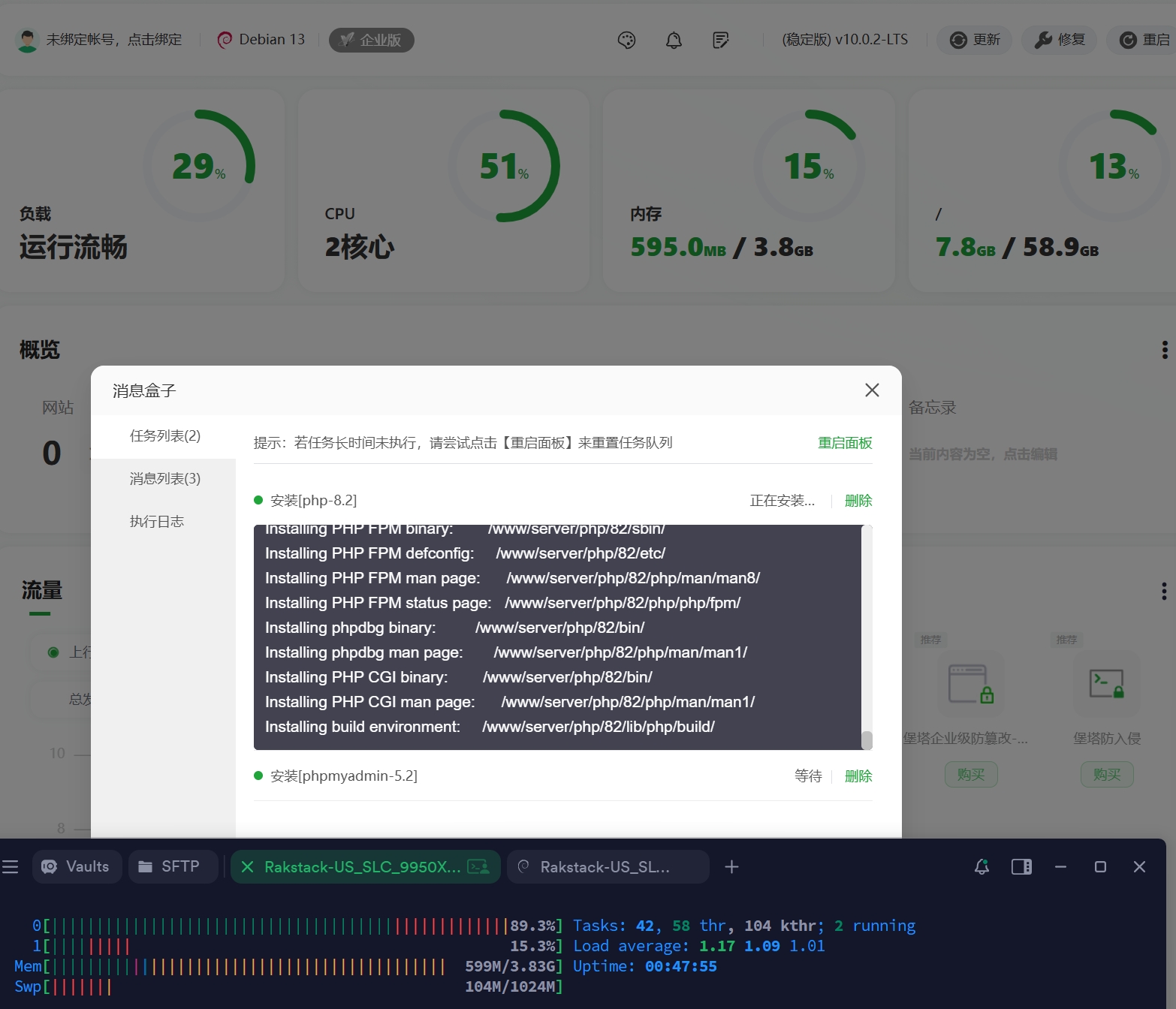Click the 7.8GB / 58.9GB disk usage text

pyautogui.click(x=1017, y=247)
